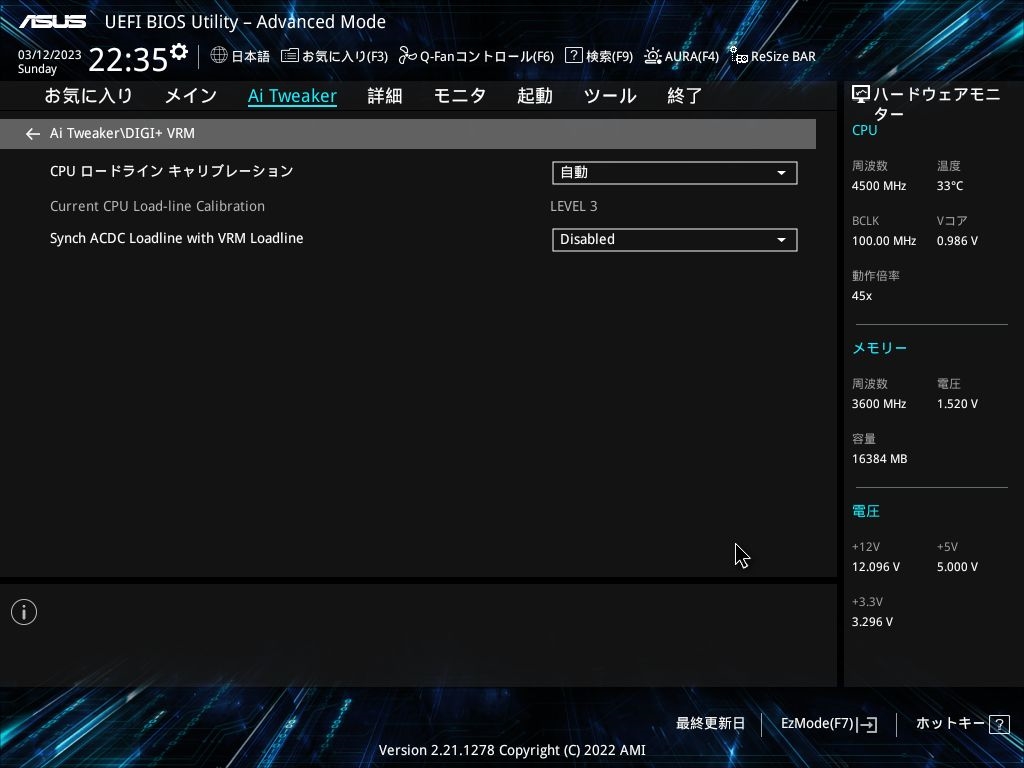The image size is (1024, 768).
Task: Click Current CPU Load-line Calibration text
Action: pyautogui.click(x=157, y=206)
